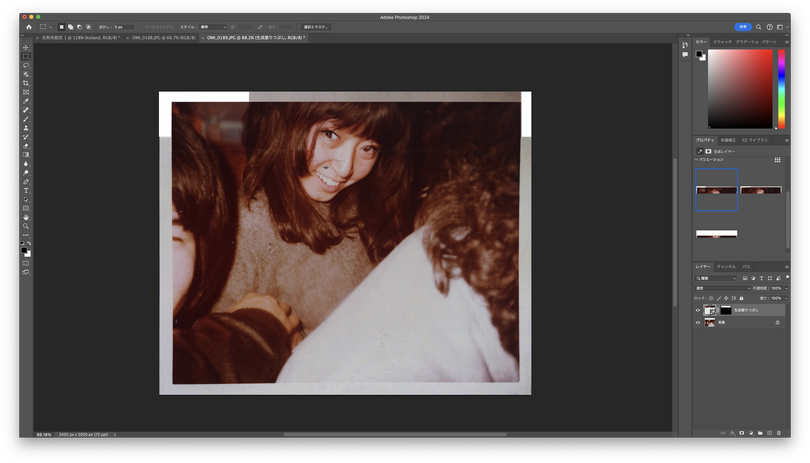Screen dimensions: 810x463
Task: Select the Blur tool
Action: pos(26,164)
